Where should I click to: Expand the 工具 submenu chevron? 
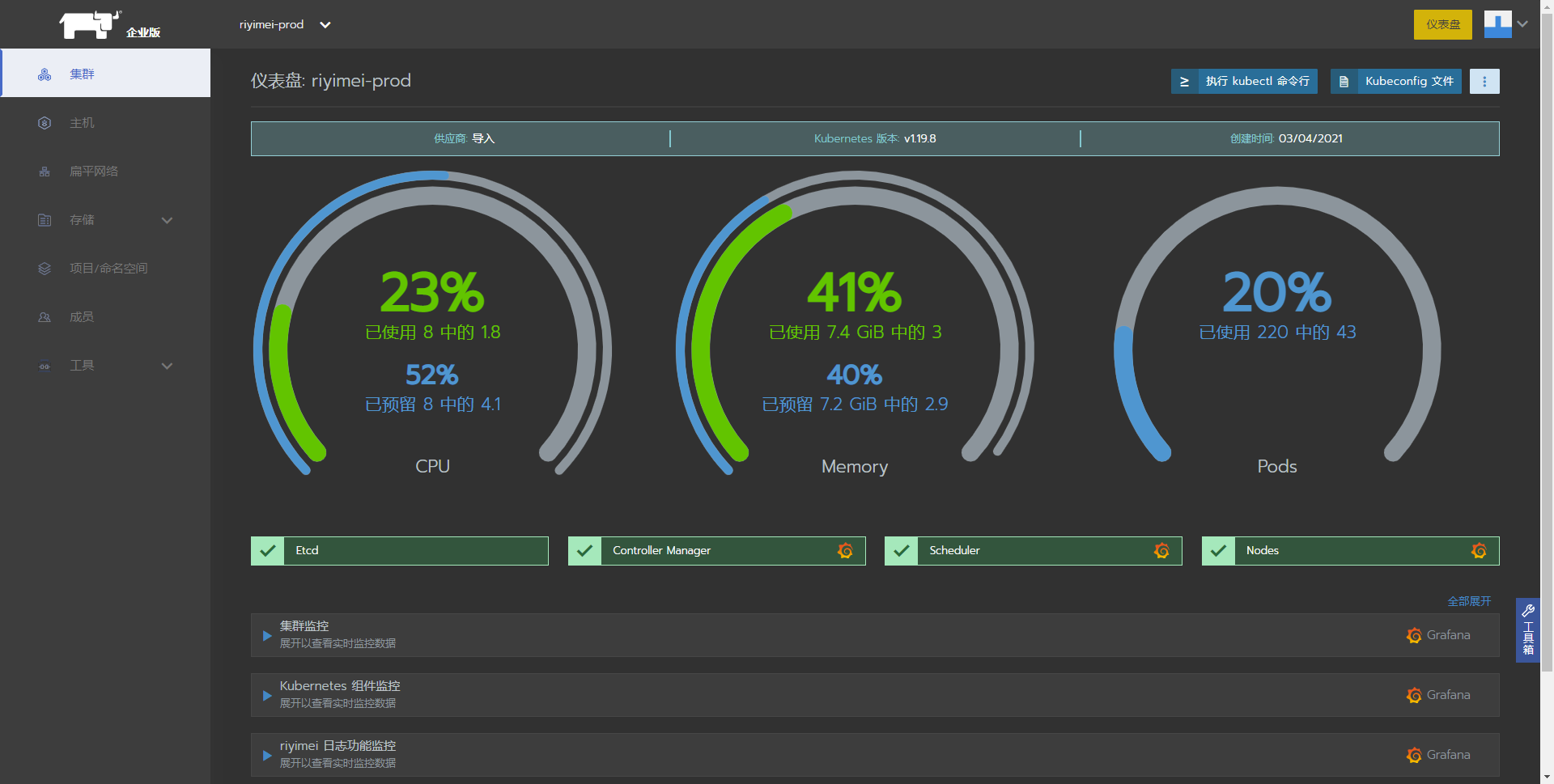[x=167, y=366]
